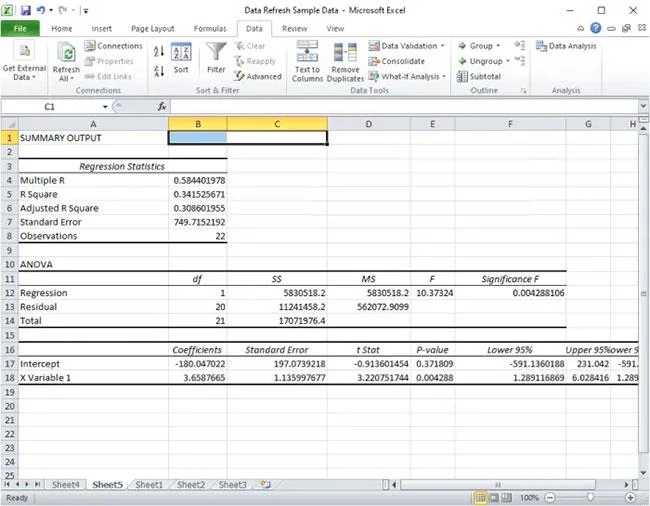Viewport: 650px width, 506px height.
Task: Switch to Normal view
Action: click(x=480, y=497)
